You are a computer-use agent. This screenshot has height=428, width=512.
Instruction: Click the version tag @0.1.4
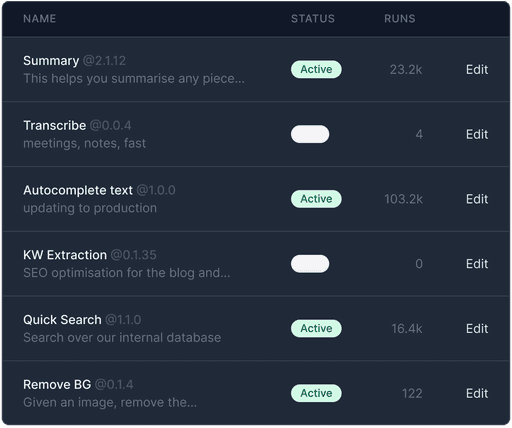114,384
